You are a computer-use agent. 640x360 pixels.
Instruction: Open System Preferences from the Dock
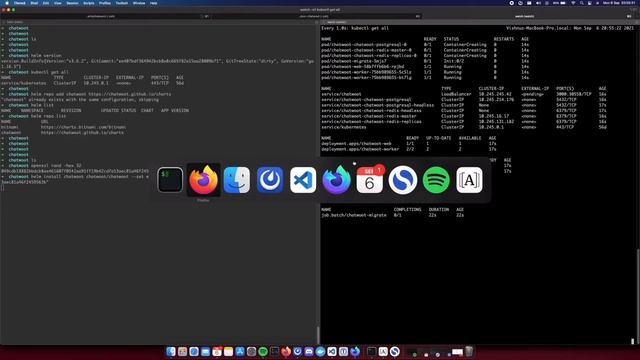pos(251,351)
